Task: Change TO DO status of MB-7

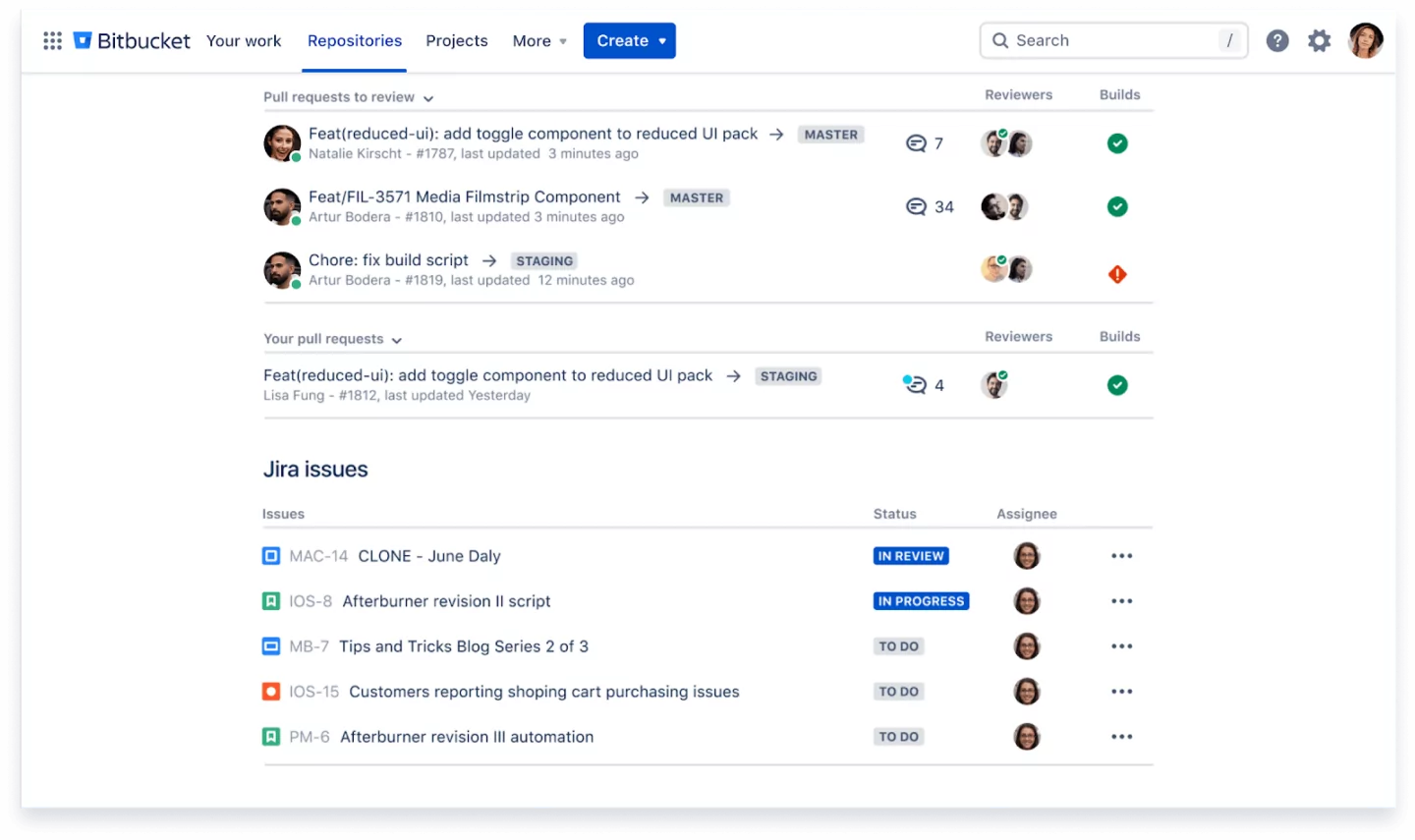Action: pyautogui.click(x=898, y=646)
